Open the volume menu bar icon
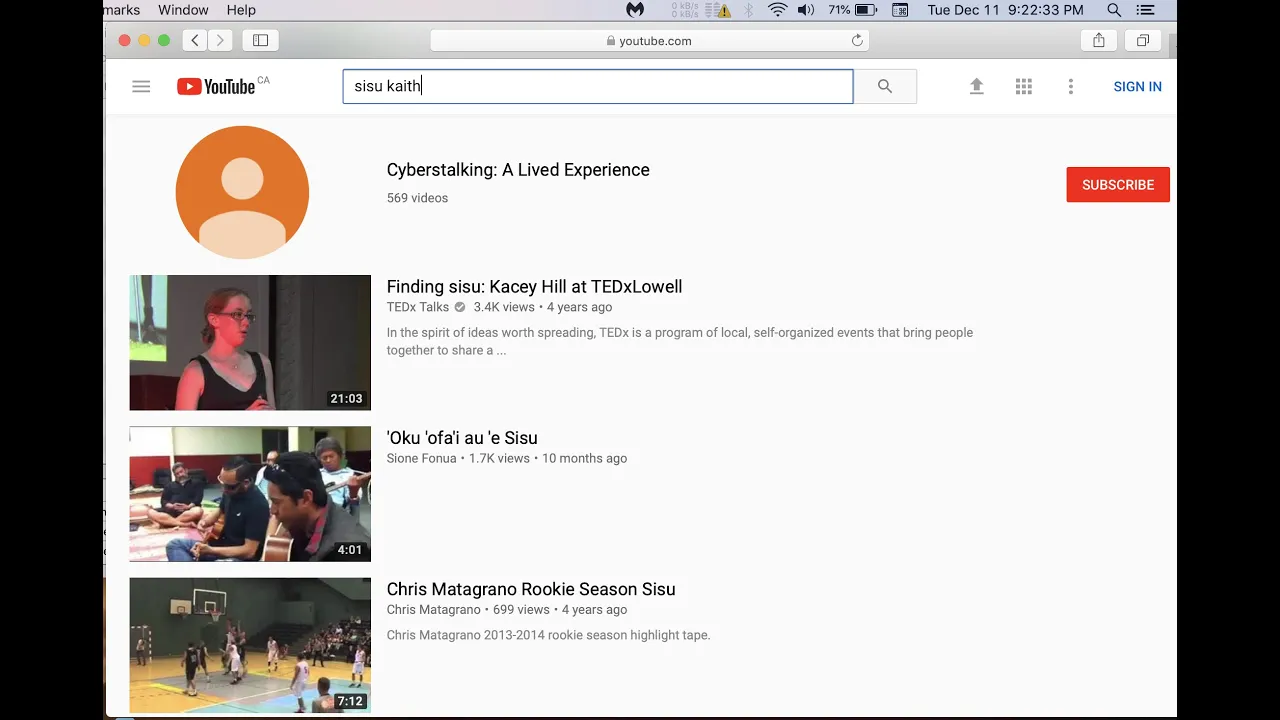1280x720 pixels. point(806,10)
